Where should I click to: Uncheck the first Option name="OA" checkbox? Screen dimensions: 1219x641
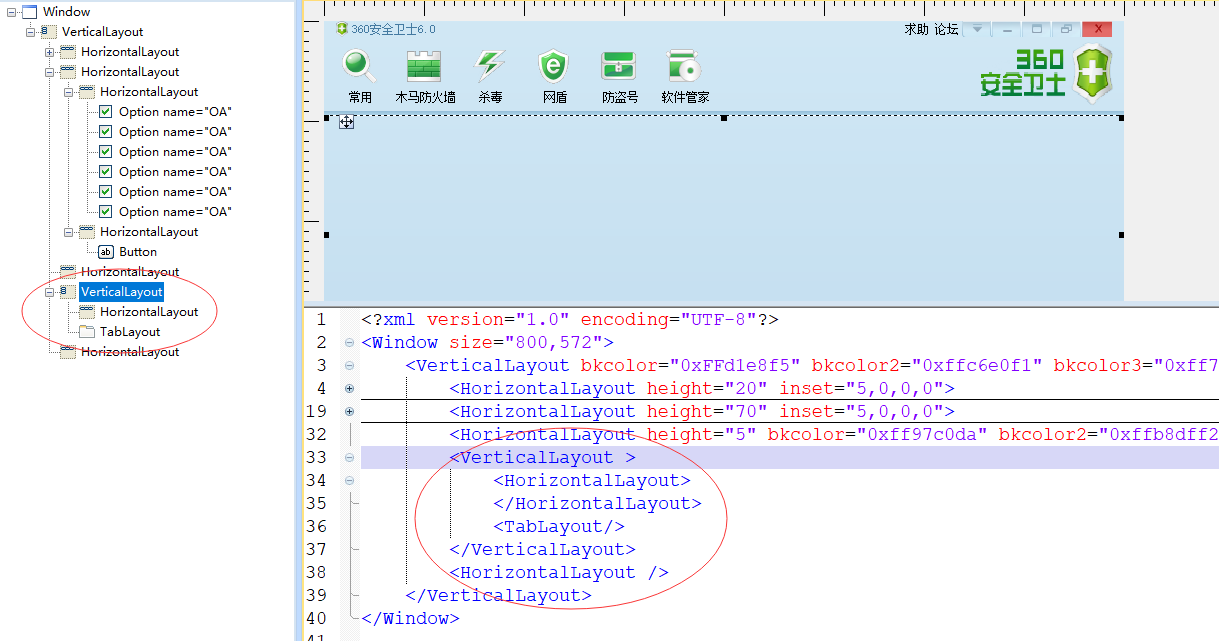pos(105,111)
